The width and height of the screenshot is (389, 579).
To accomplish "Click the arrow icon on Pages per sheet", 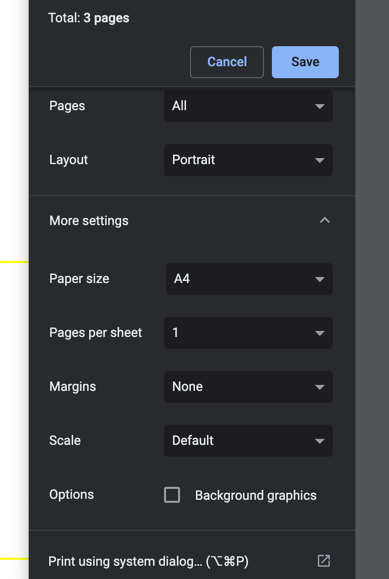I will tap(320, 333).
